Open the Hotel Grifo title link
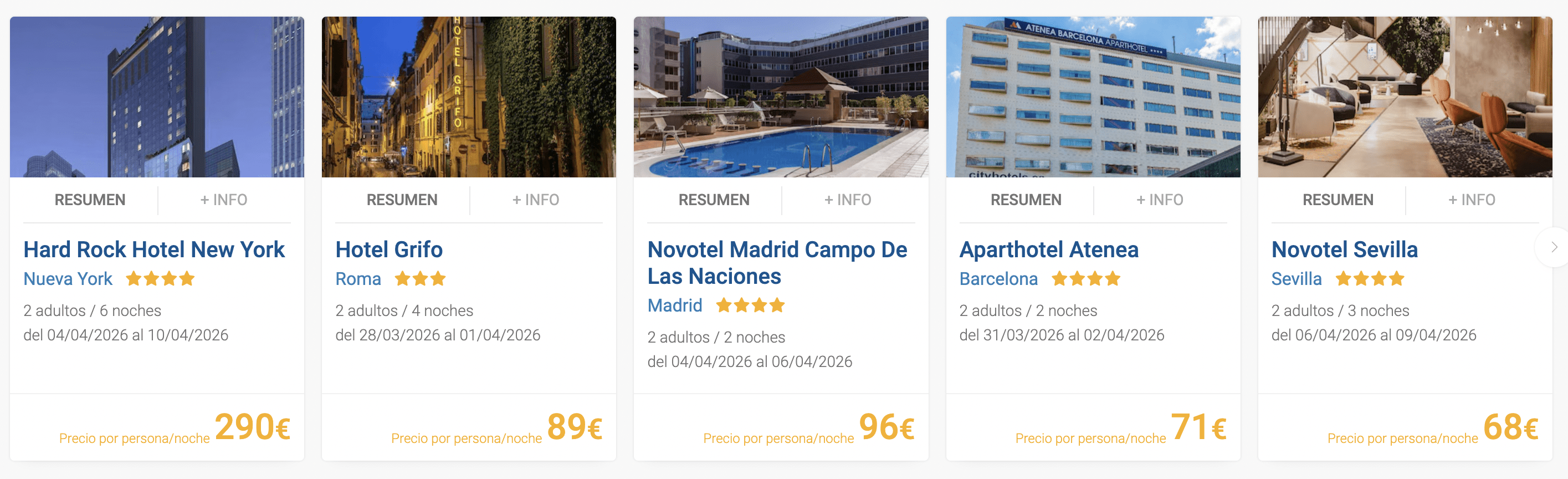1568x479 pixels. pos(389,249)
